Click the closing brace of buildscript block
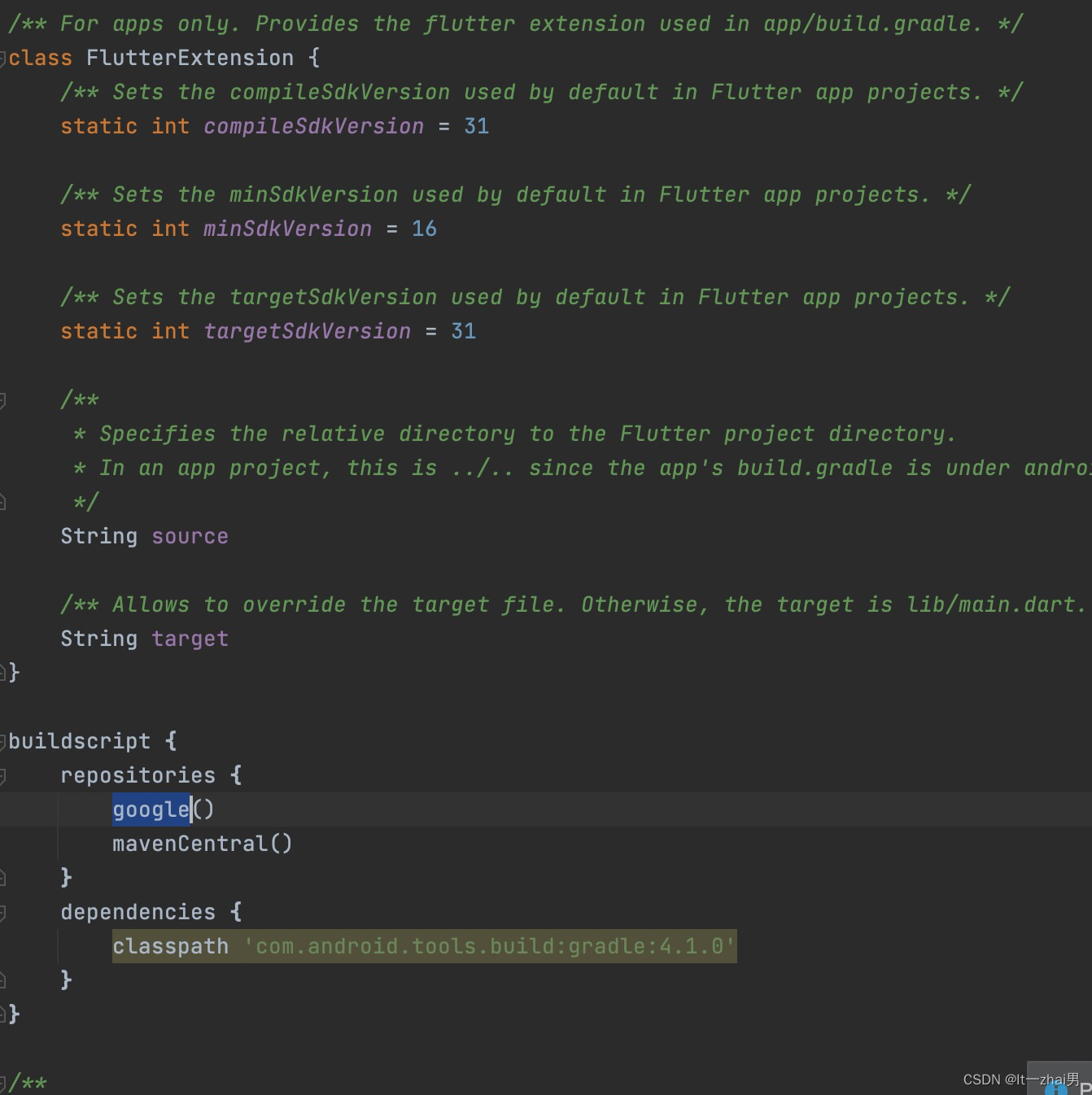This screenshot has width=1092, height=1095. pos(14,1014)
